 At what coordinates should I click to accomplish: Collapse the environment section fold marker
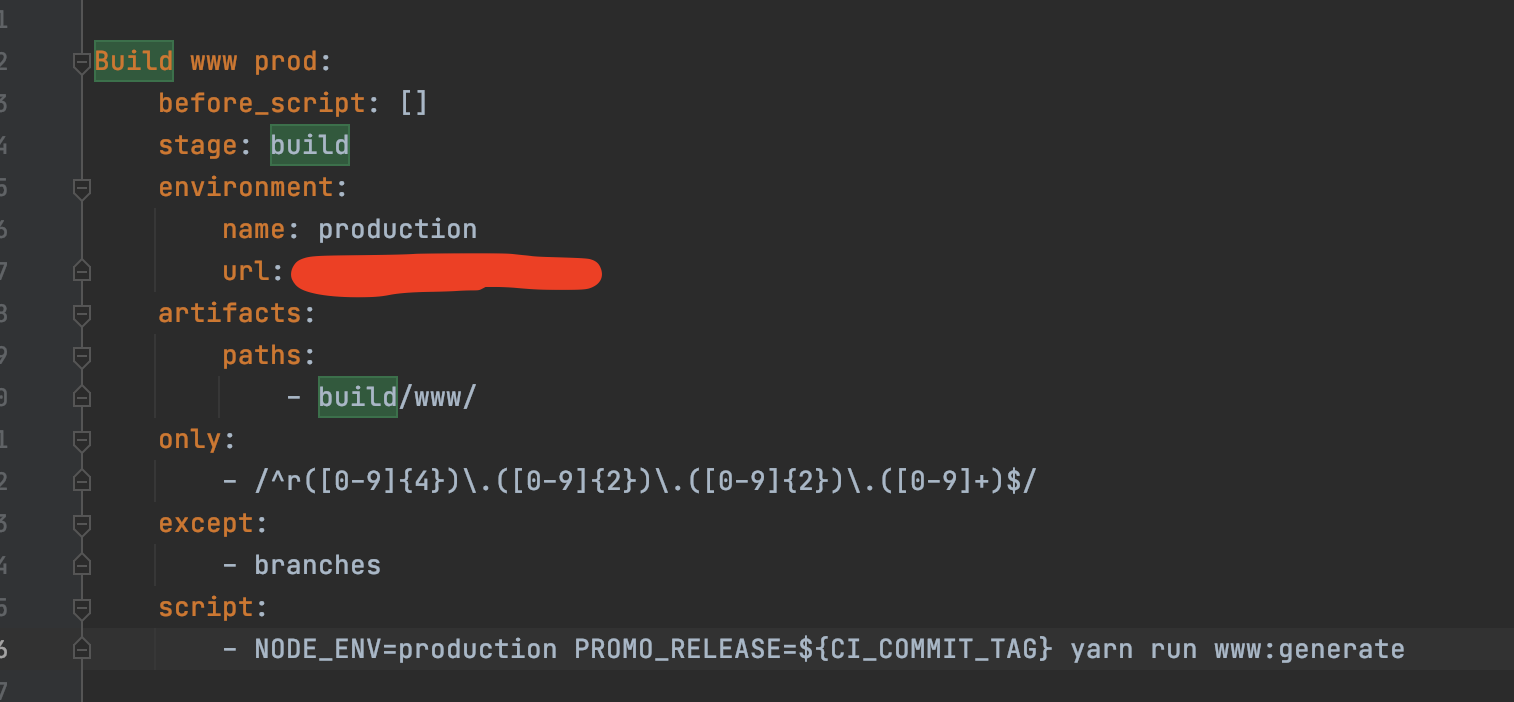tap(82, 188)
